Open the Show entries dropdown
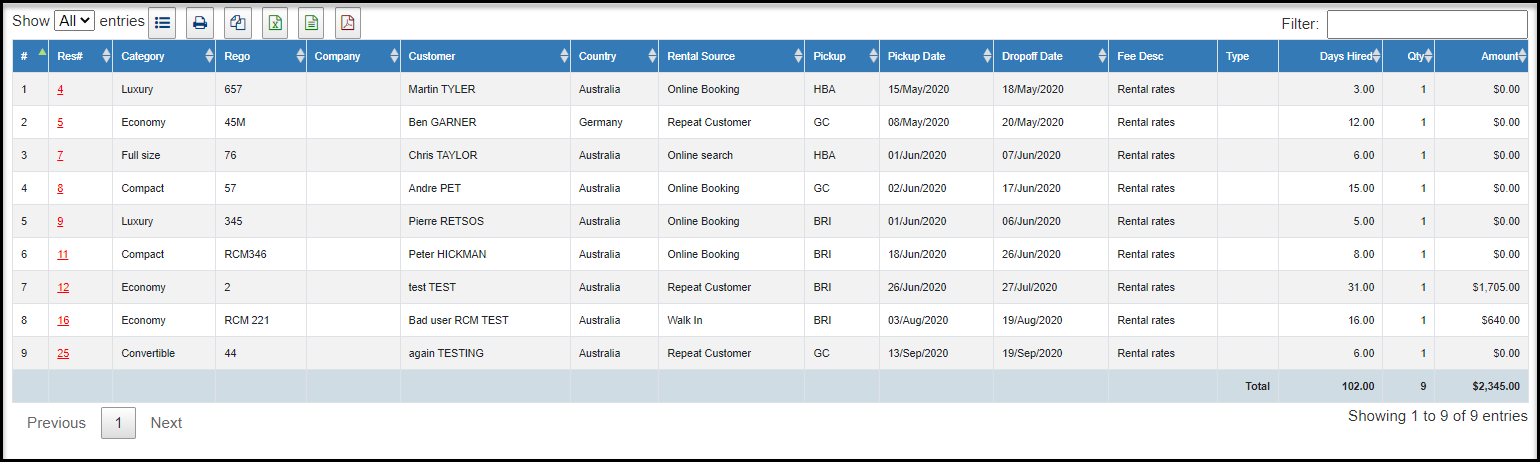 click(x=74, y=21)
